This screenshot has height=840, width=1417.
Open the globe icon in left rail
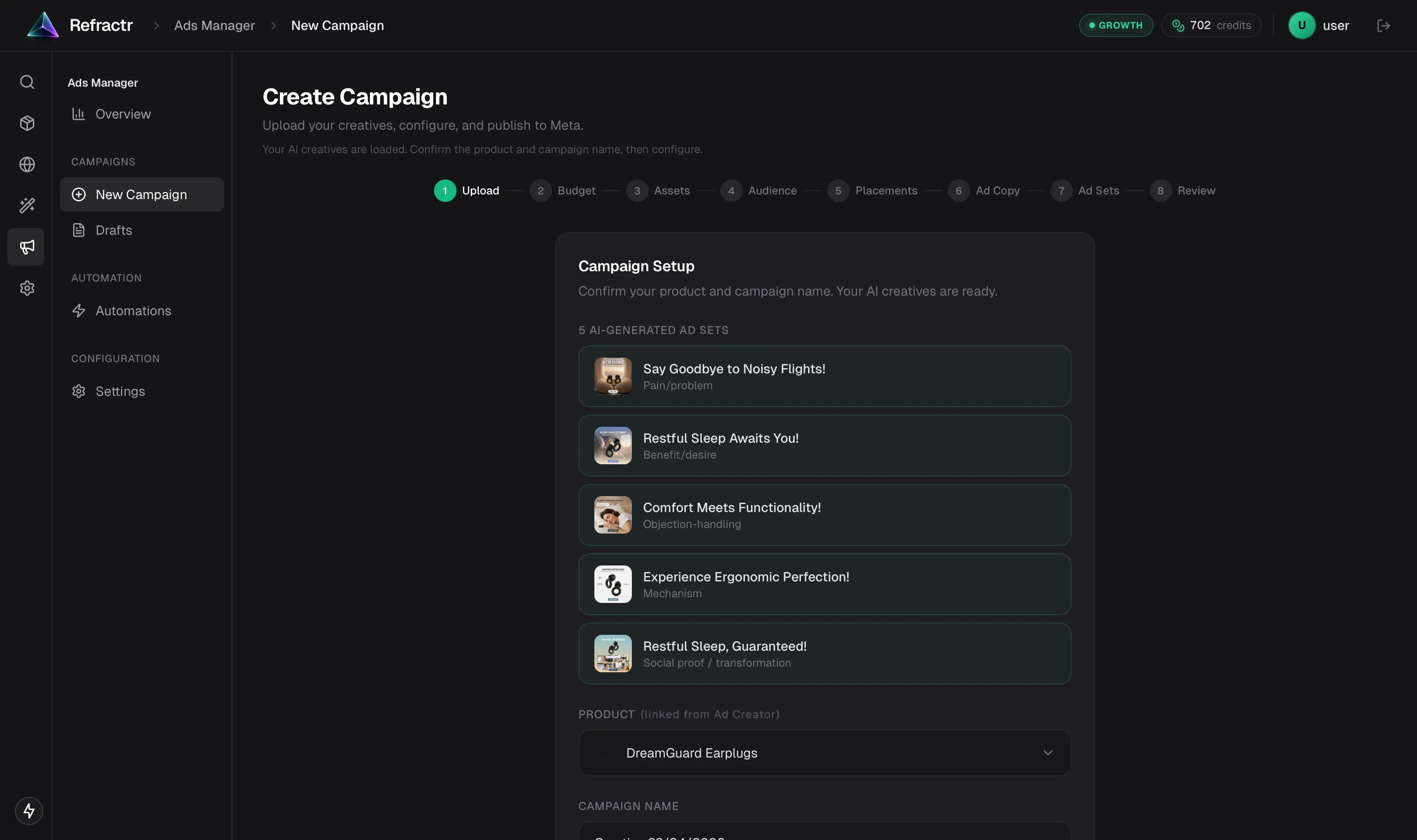pyautogui.click(x=27, y=164)
